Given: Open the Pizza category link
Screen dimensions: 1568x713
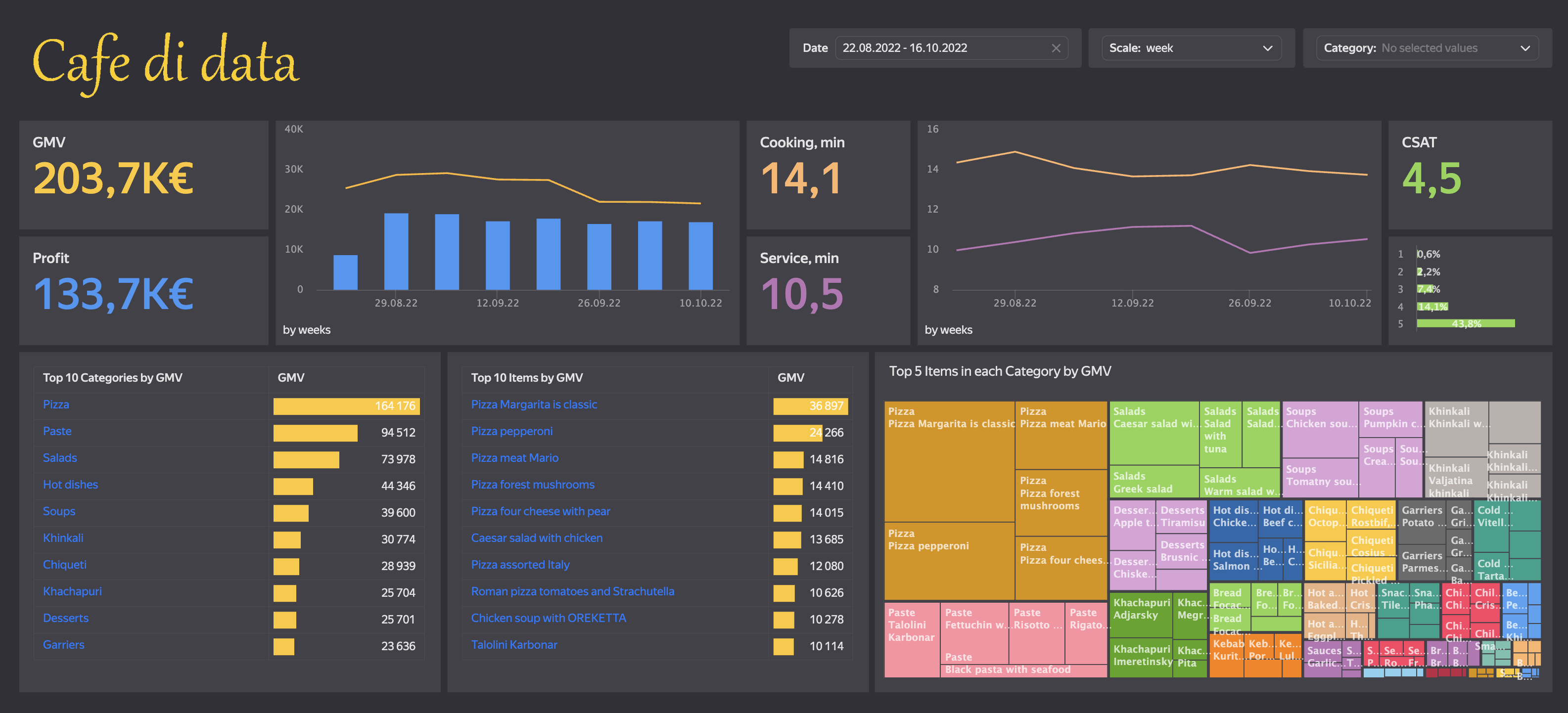Looking at the screenshot, I should point(56,404).
